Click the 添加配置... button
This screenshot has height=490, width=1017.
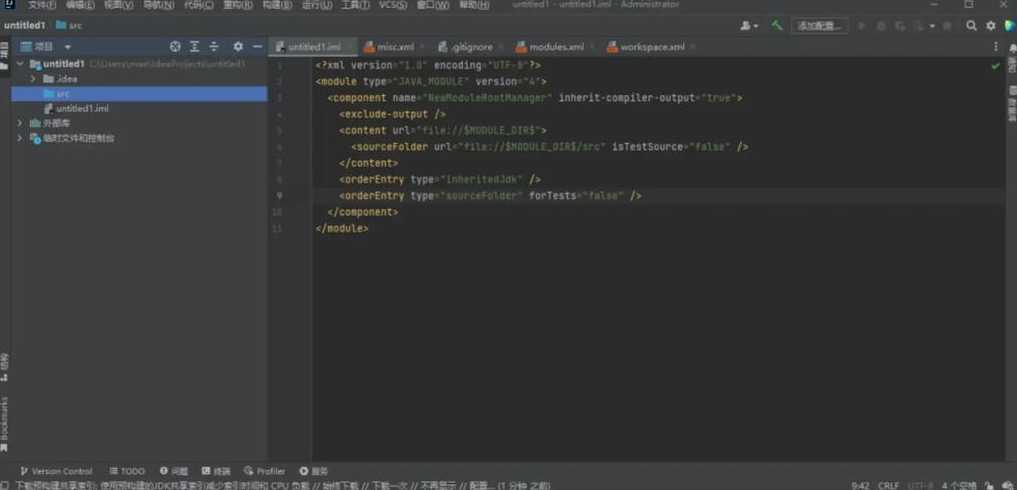820,26
